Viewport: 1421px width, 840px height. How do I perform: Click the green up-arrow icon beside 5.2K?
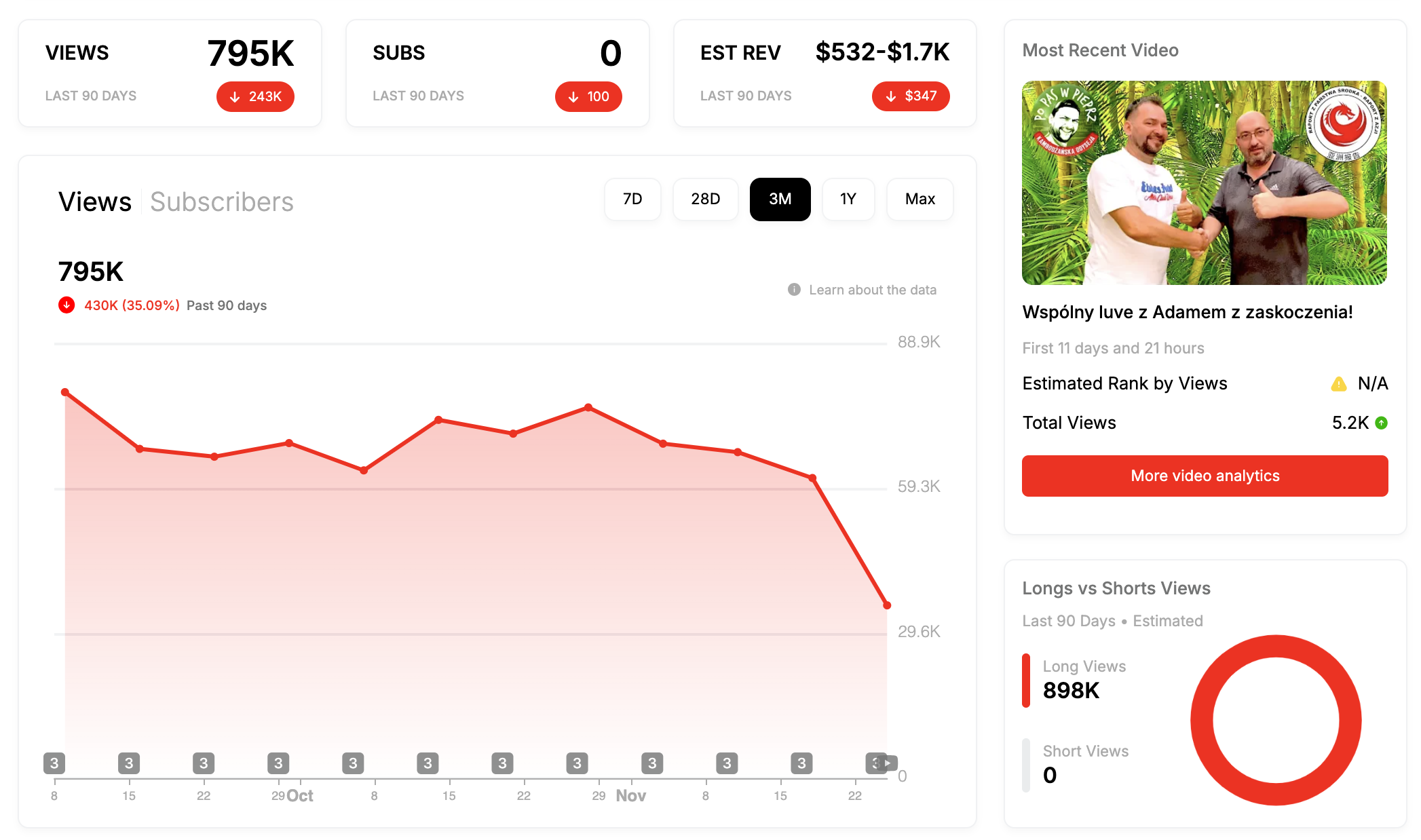[x=1381, y=423]
